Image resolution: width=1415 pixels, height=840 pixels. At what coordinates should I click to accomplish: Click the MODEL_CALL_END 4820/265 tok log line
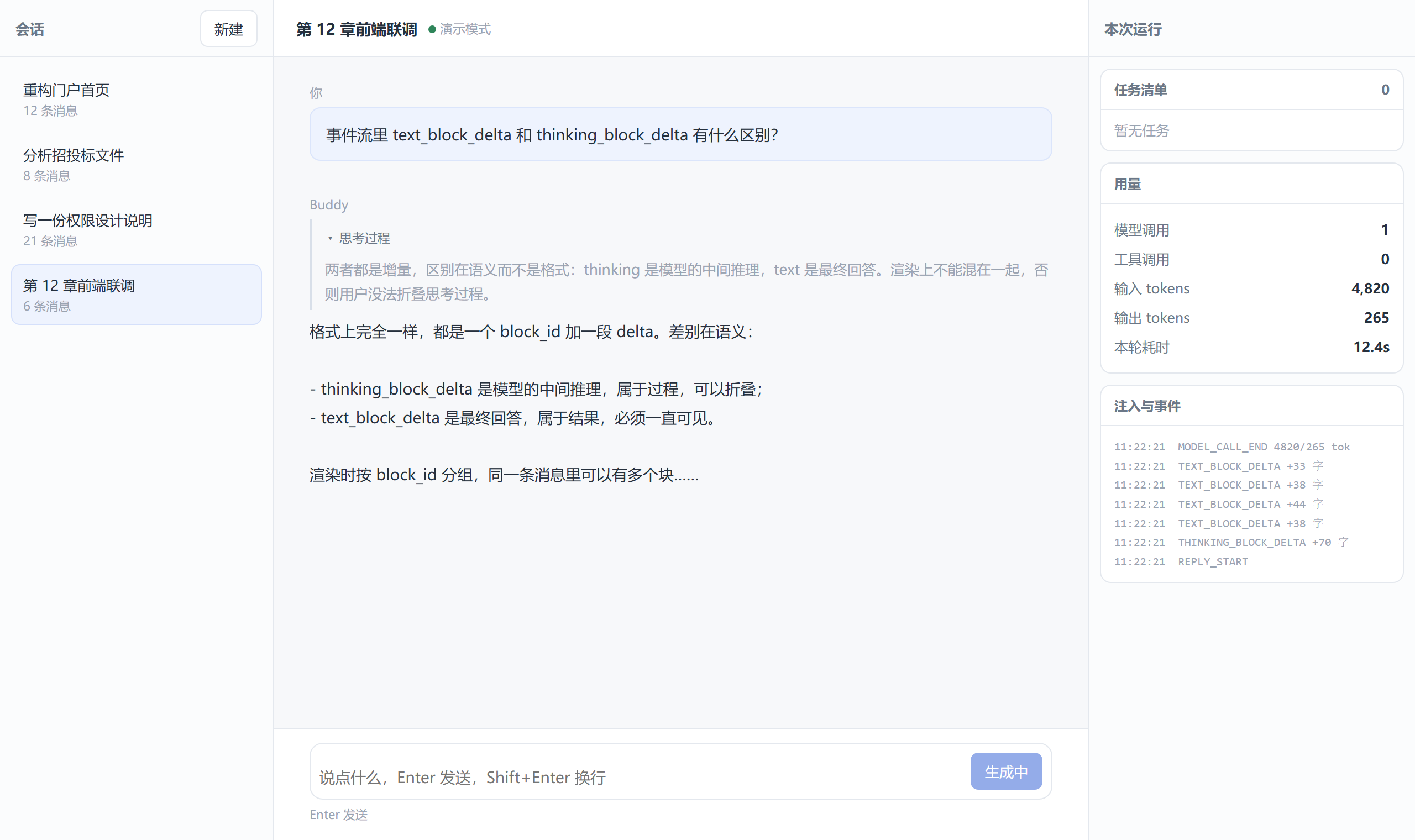(x=1231, y=447)
